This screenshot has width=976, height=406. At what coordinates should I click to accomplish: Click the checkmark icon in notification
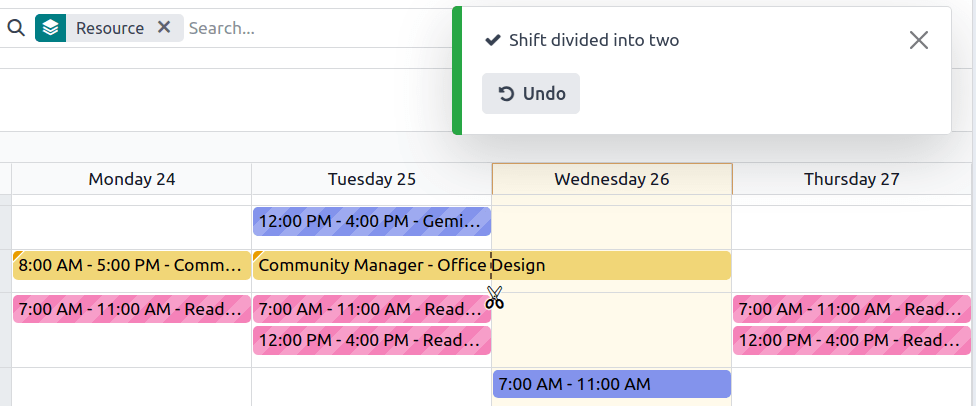[x=492, y=40]
